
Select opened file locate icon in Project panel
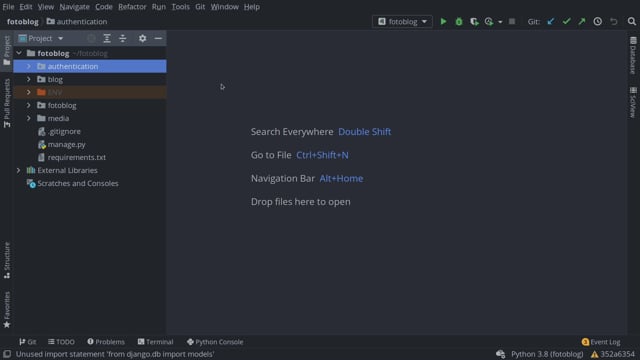point(91,38)
